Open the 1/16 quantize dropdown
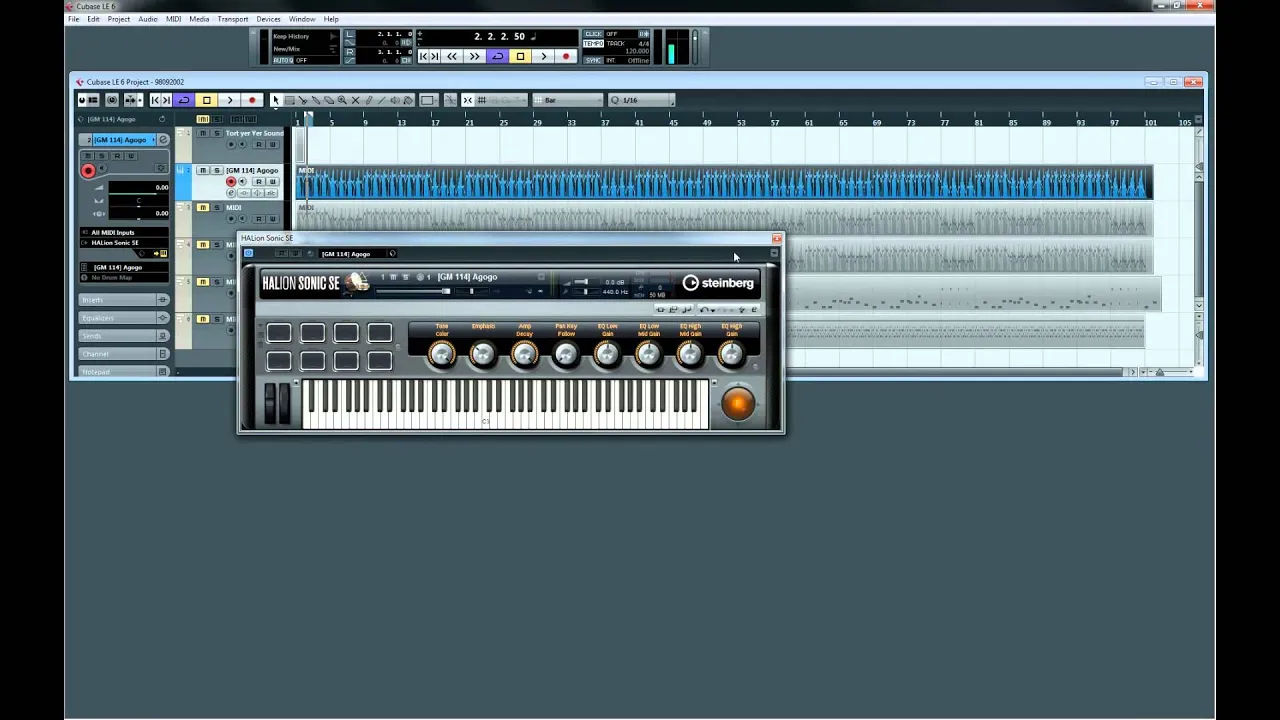1280x720 pixels. point(641,100)
